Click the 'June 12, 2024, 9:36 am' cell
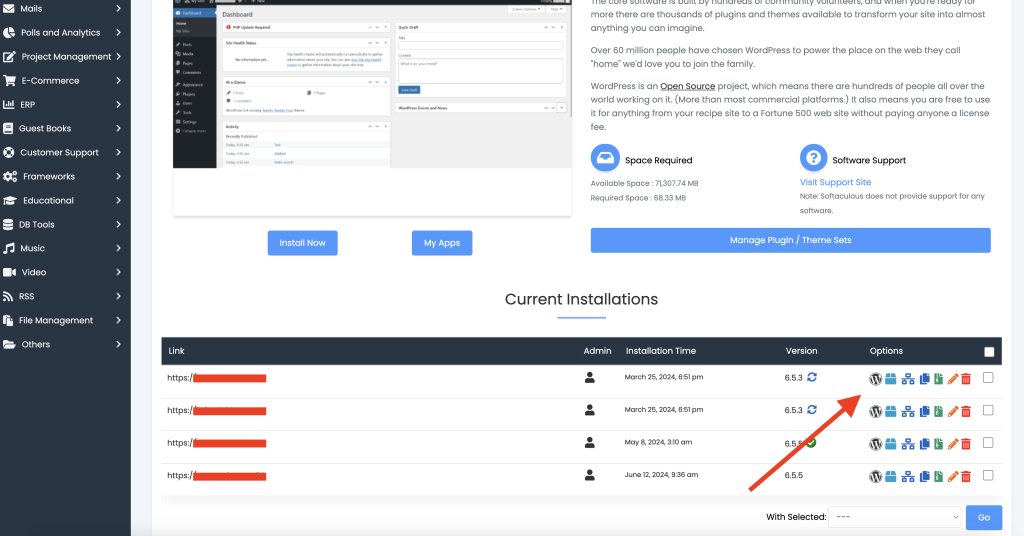The height and width of the screenshot is (536, 1024). pos(661,475)
